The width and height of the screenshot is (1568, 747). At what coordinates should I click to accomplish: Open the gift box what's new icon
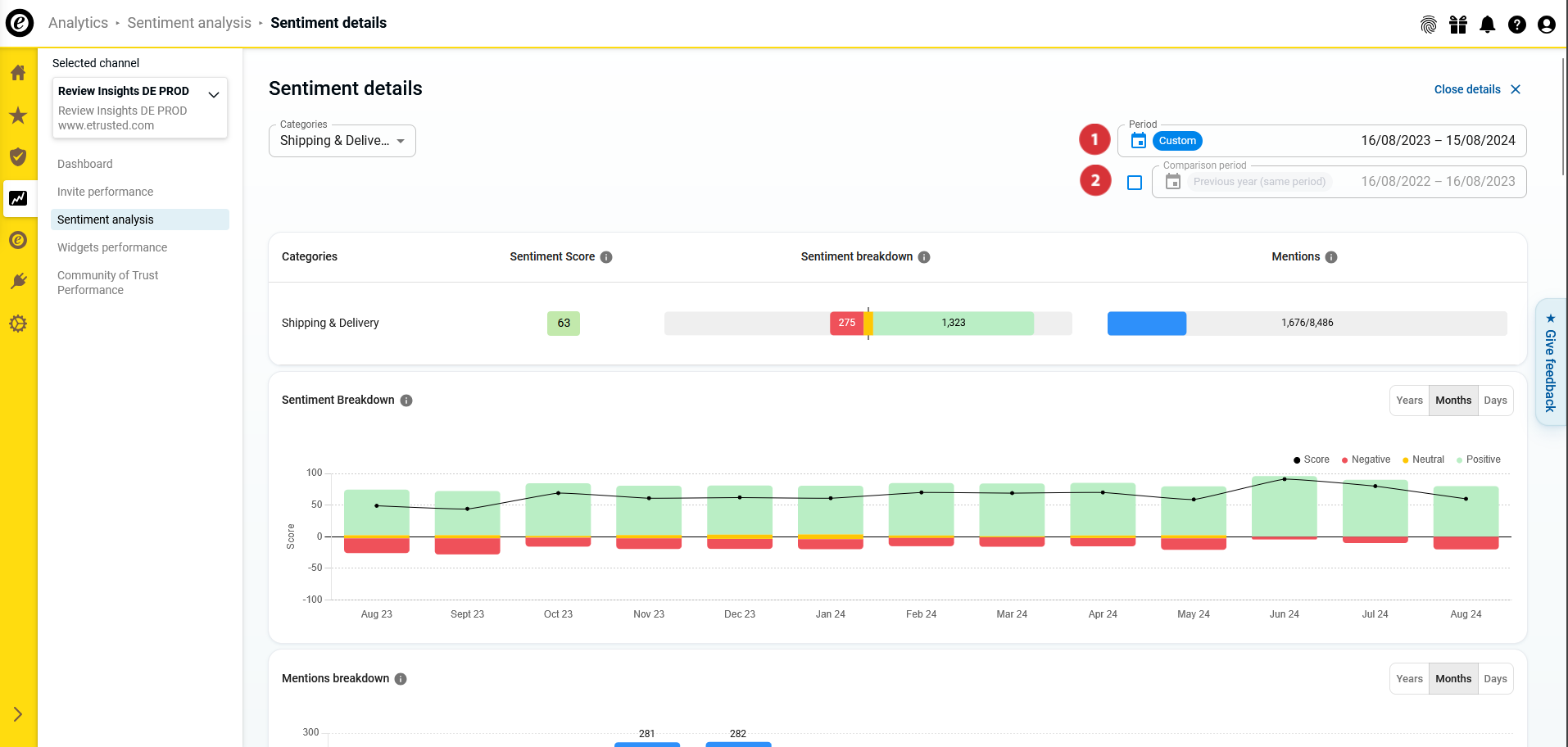[x=1458, y=25]
